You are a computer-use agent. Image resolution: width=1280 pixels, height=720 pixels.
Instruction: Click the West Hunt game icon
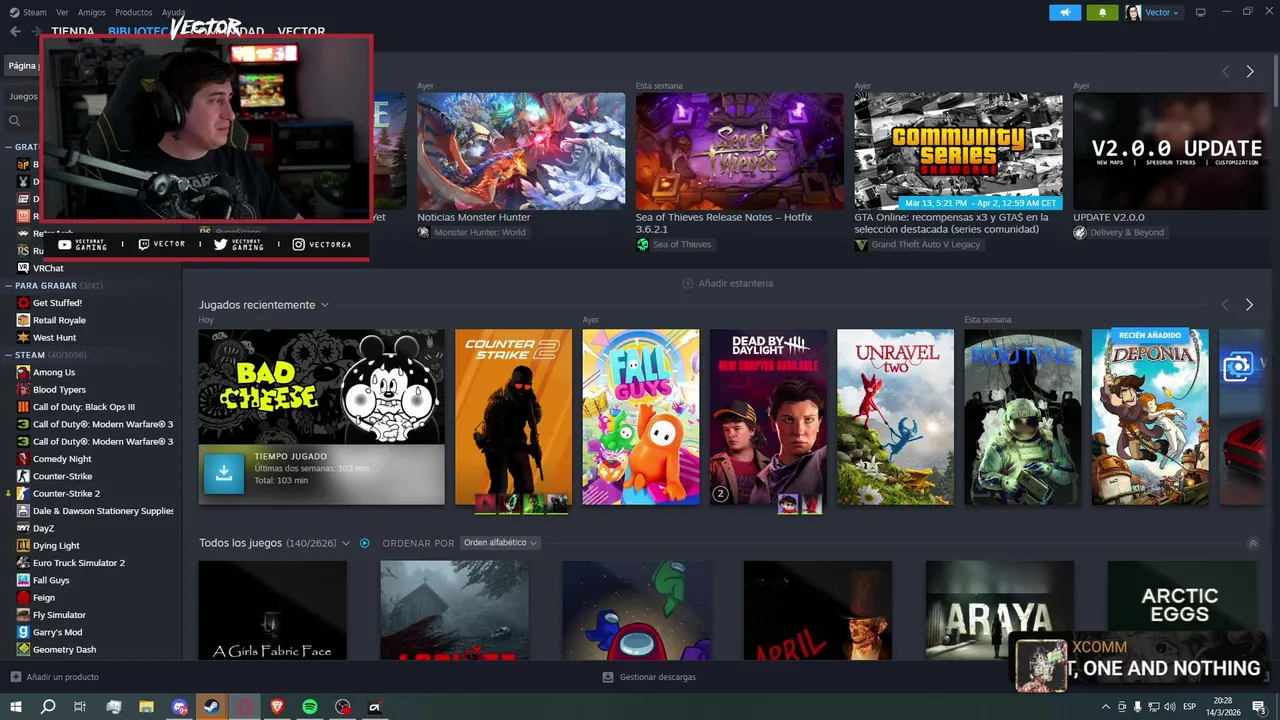pyautogui.click(x=23, y=338)
